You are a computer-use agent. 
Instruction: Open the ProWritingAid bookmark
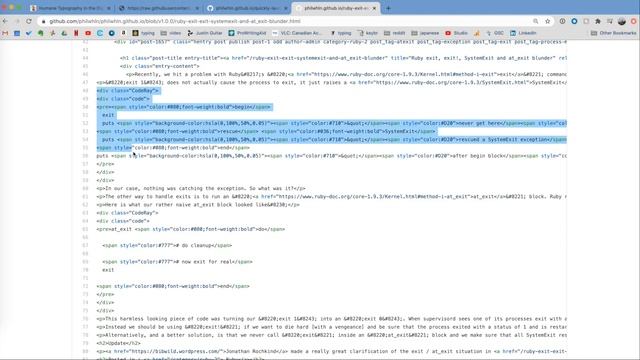(x=247, y=33)
